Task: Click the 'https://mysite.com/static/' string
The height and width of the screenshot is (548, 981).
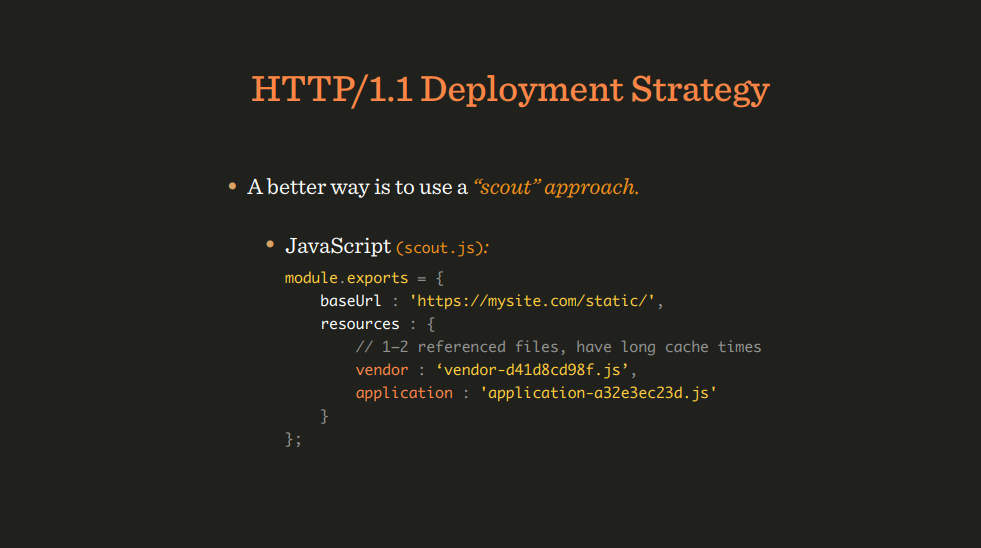Action: pos(532,301)
